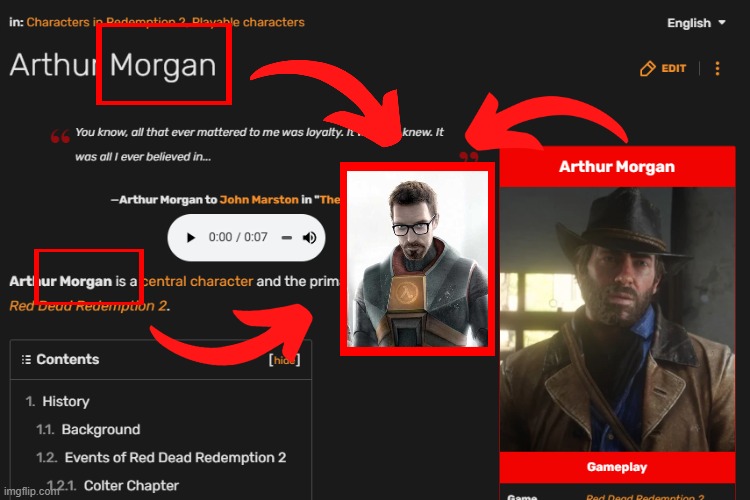Jump to the History section
750x500 pixels.
click(66, 401)
